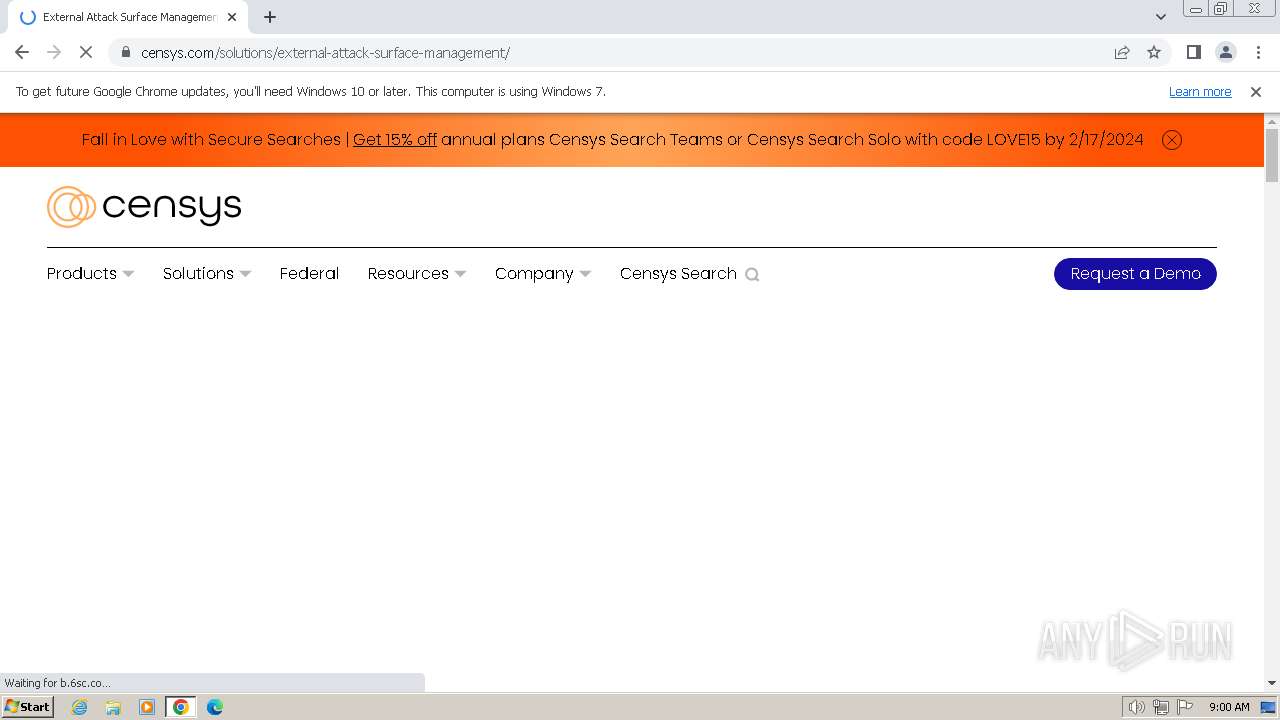Close the Chrome update notification bar
Viewport: 1280px width, 720px height.
point(1256,91)
